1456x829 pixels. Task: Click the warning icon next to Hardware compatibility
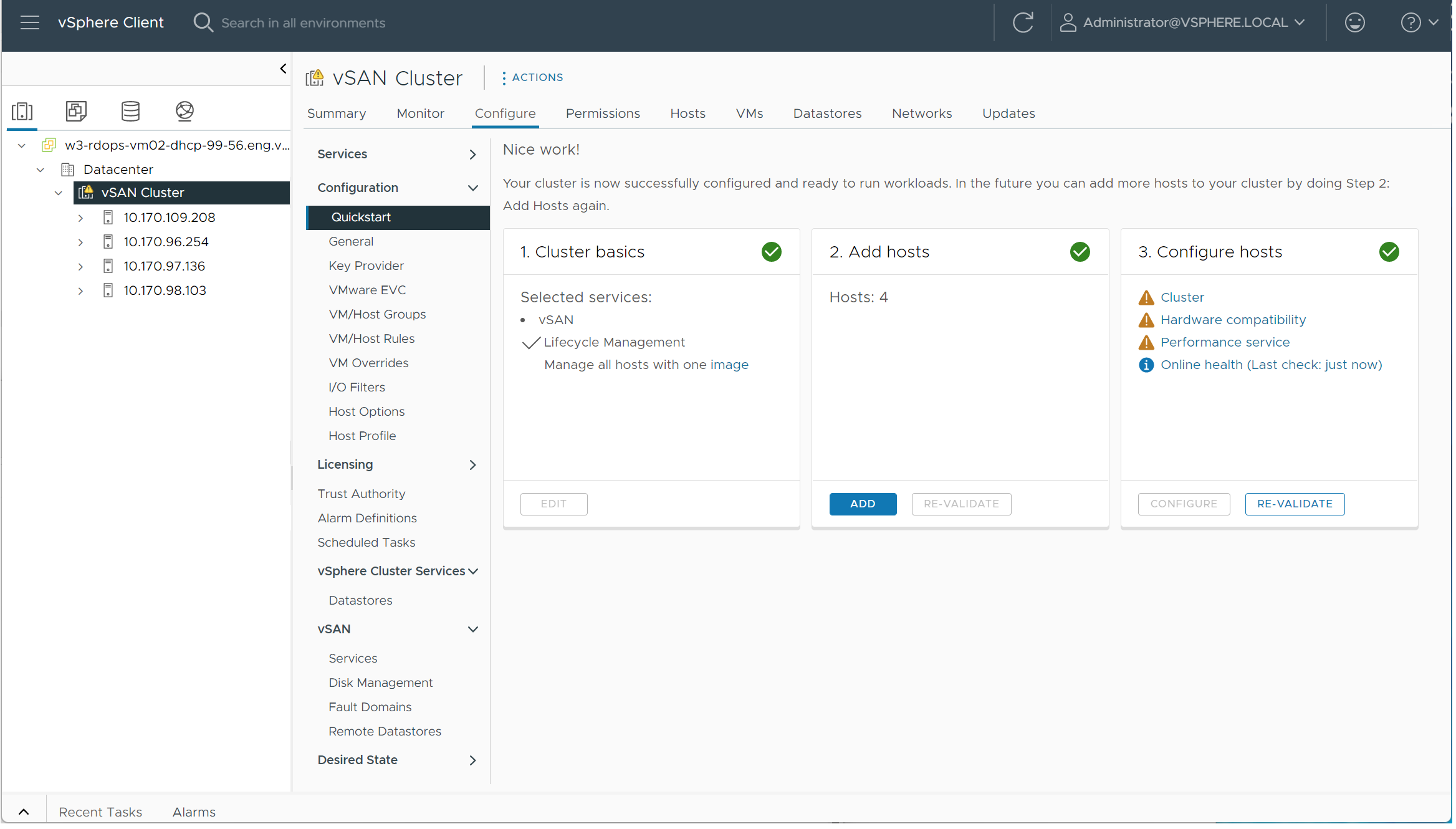point(1145,319)
